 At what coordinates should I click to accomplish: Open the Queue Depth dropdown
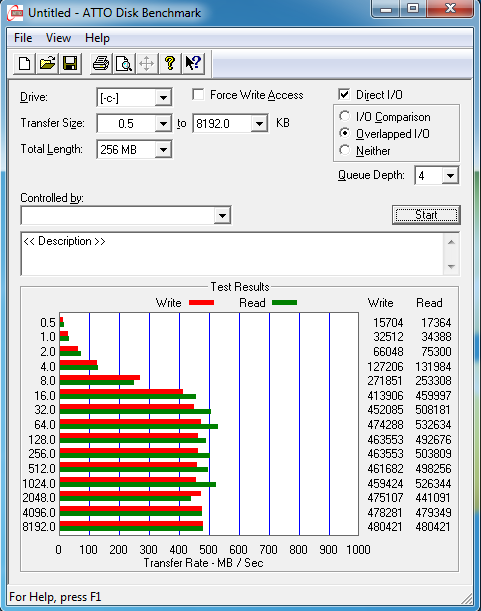(x=450, y=176)
